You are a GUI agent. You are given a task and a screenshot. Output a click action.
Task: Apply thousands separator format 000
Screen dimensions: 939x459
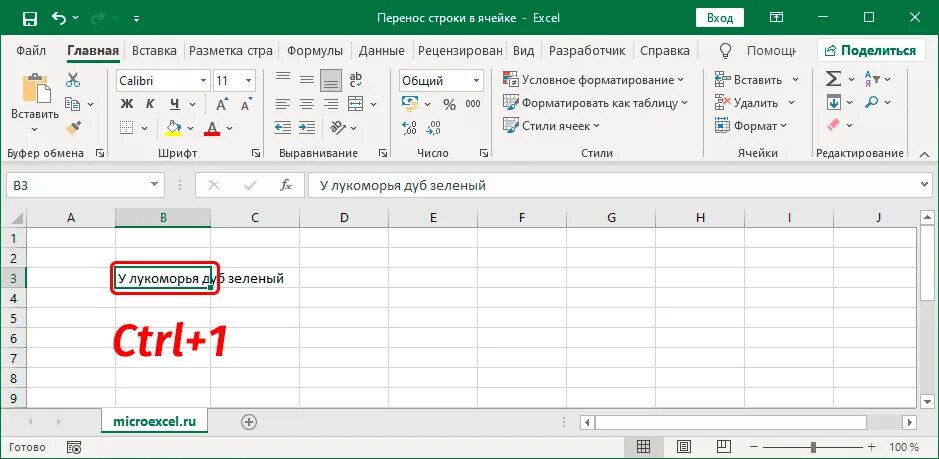point(472,104)
